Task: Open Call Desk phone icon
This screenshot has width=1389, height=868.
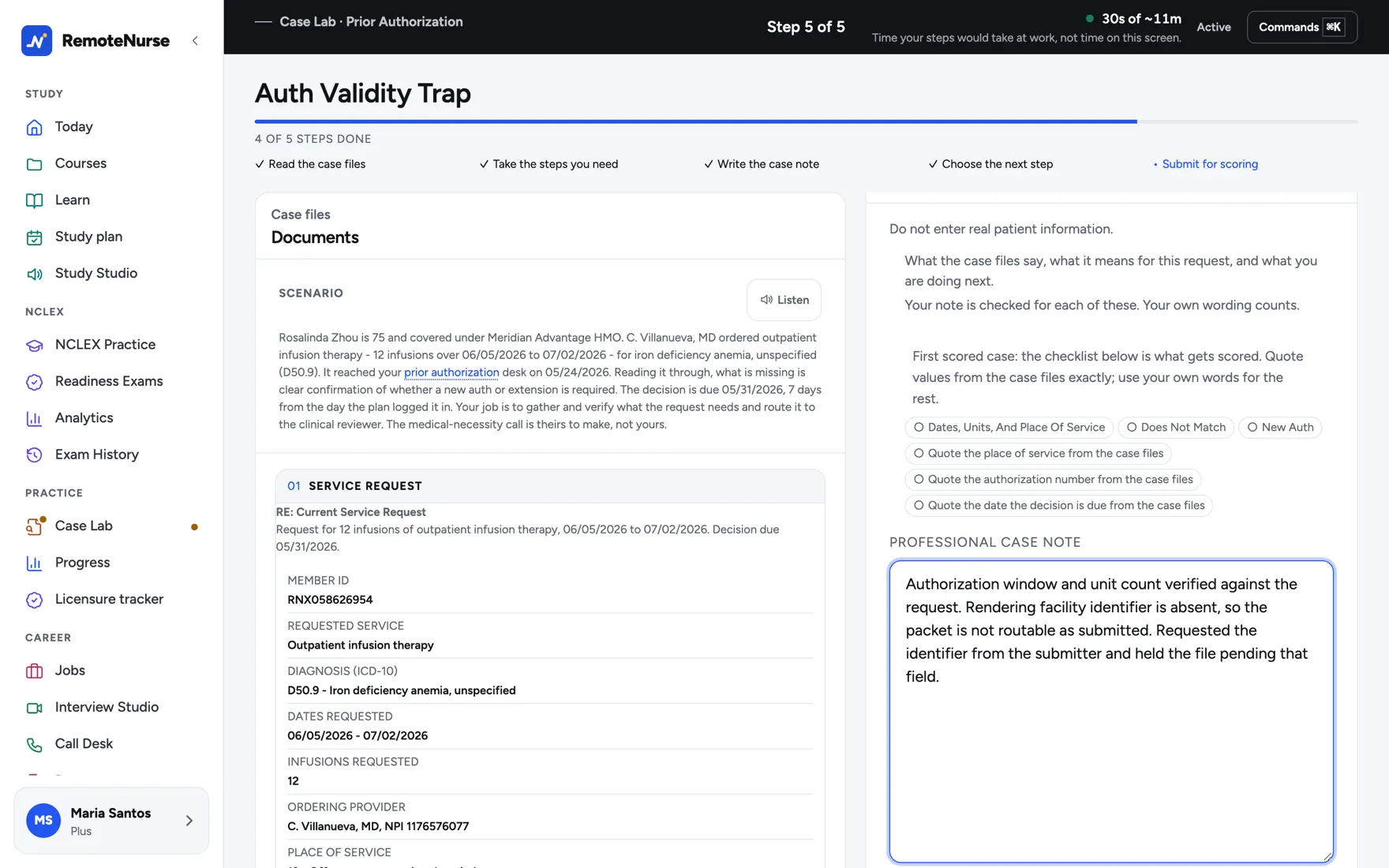Action: tap(34, 744)
